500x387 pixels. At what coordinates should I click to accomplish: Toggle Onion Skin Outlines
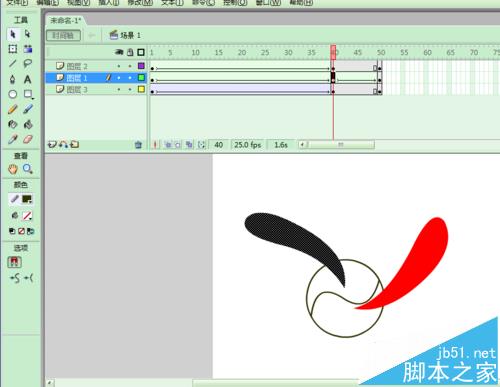178,145
